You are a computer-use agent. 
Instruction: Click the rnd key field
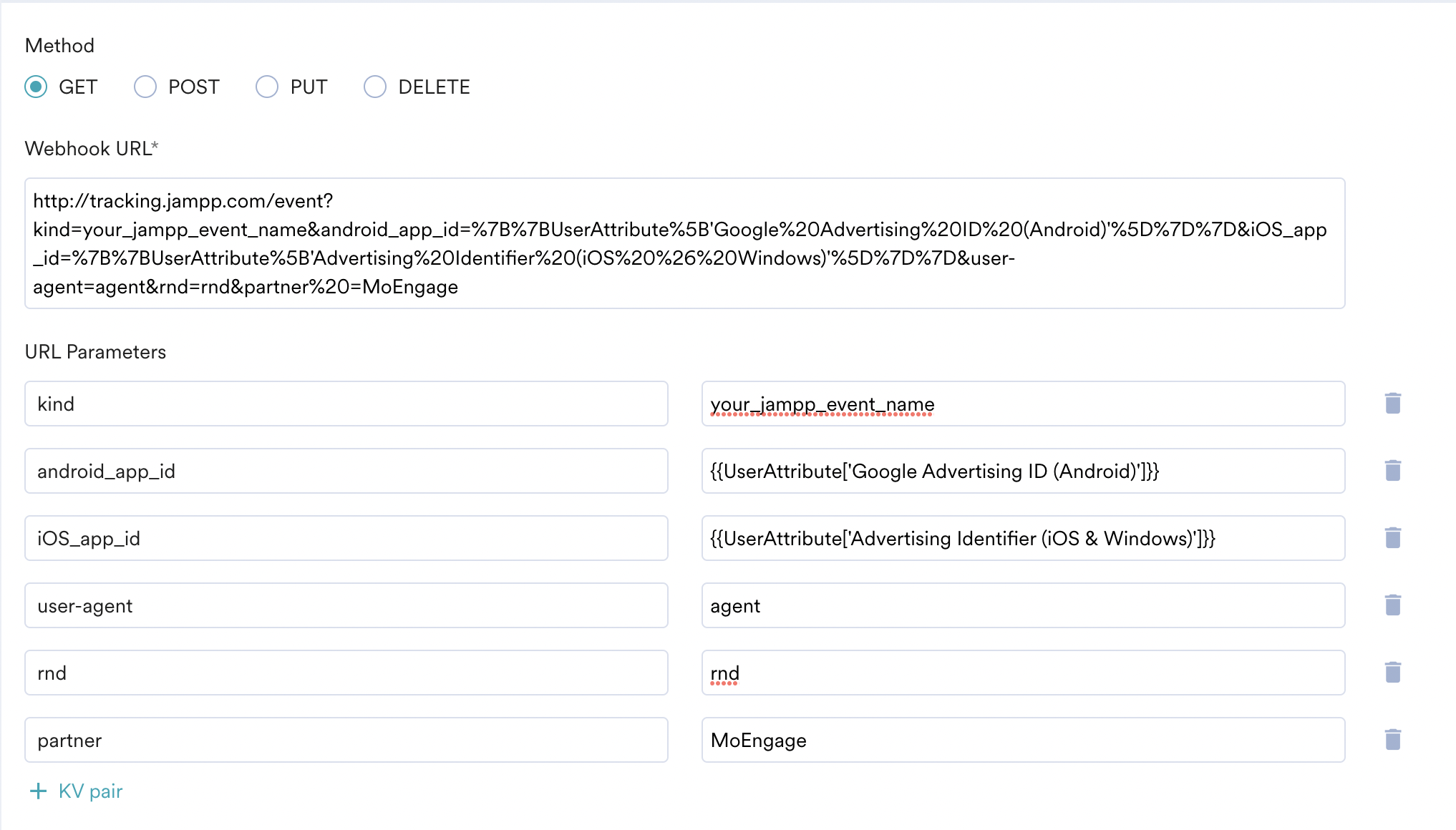pyautogui.click(x=346, y=673)
